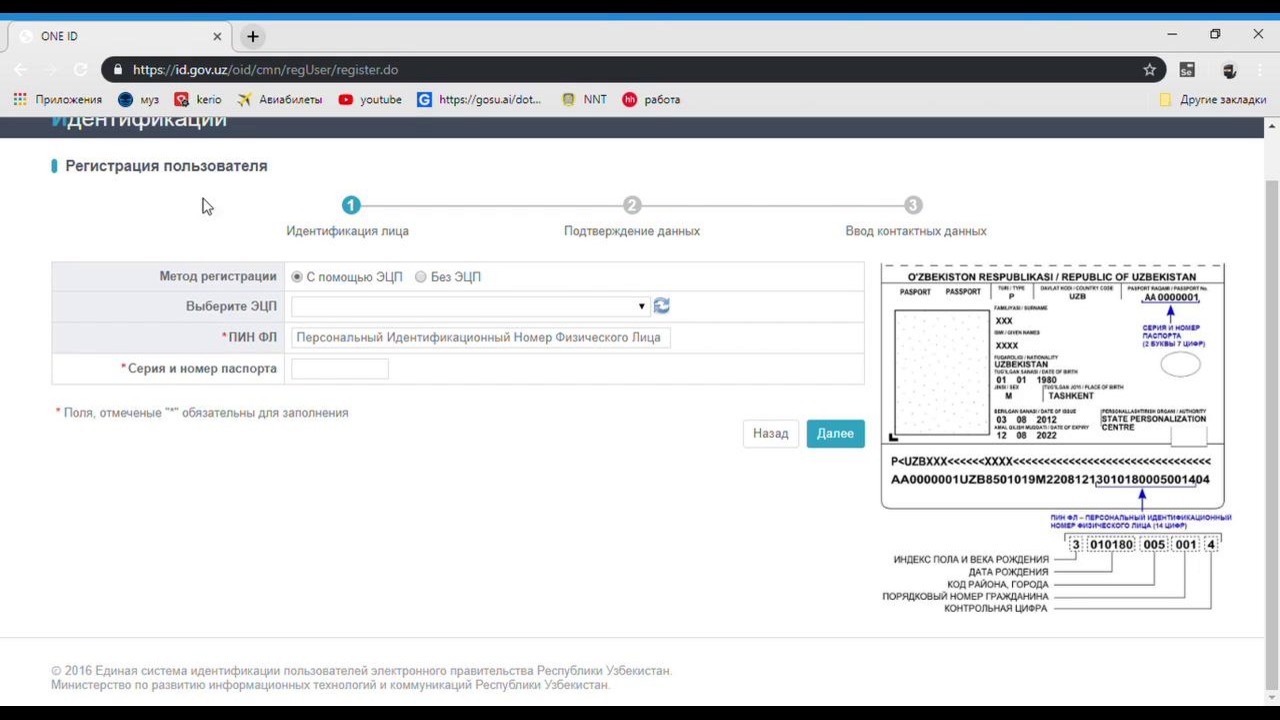Select the Без ЭЦП radio option
This screenshot has height=720, width=1280.
421,277
